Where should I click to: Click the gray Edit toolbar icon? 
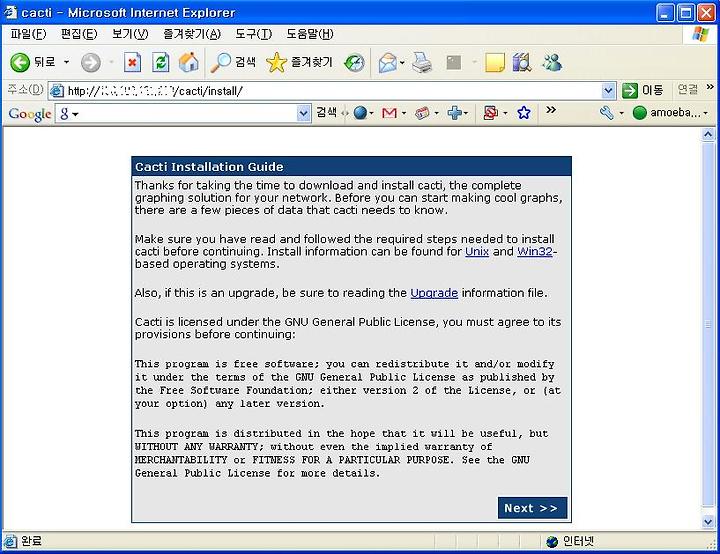click(x=454, y=62)
